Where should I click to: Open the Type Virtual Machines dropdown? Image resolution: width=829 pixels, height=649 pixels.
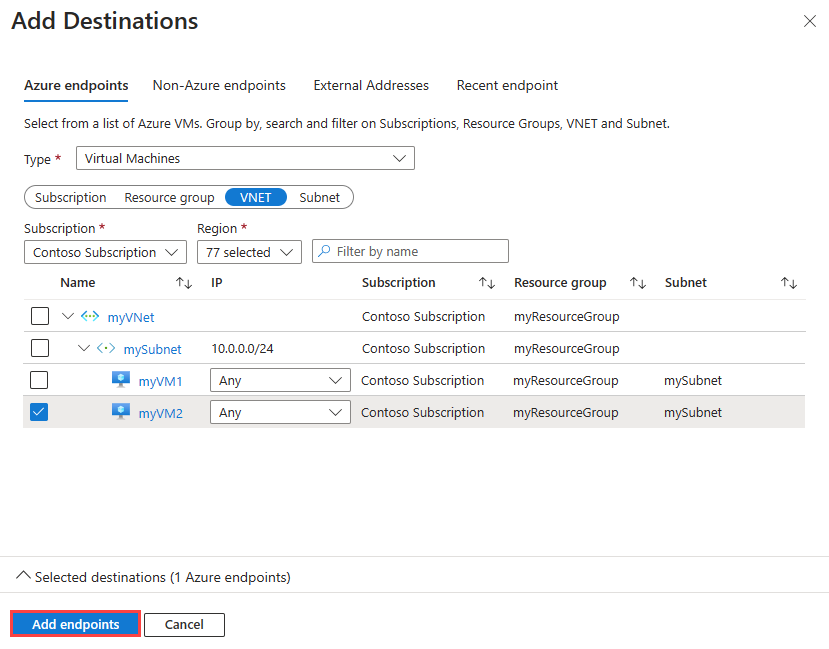[245, 158]
